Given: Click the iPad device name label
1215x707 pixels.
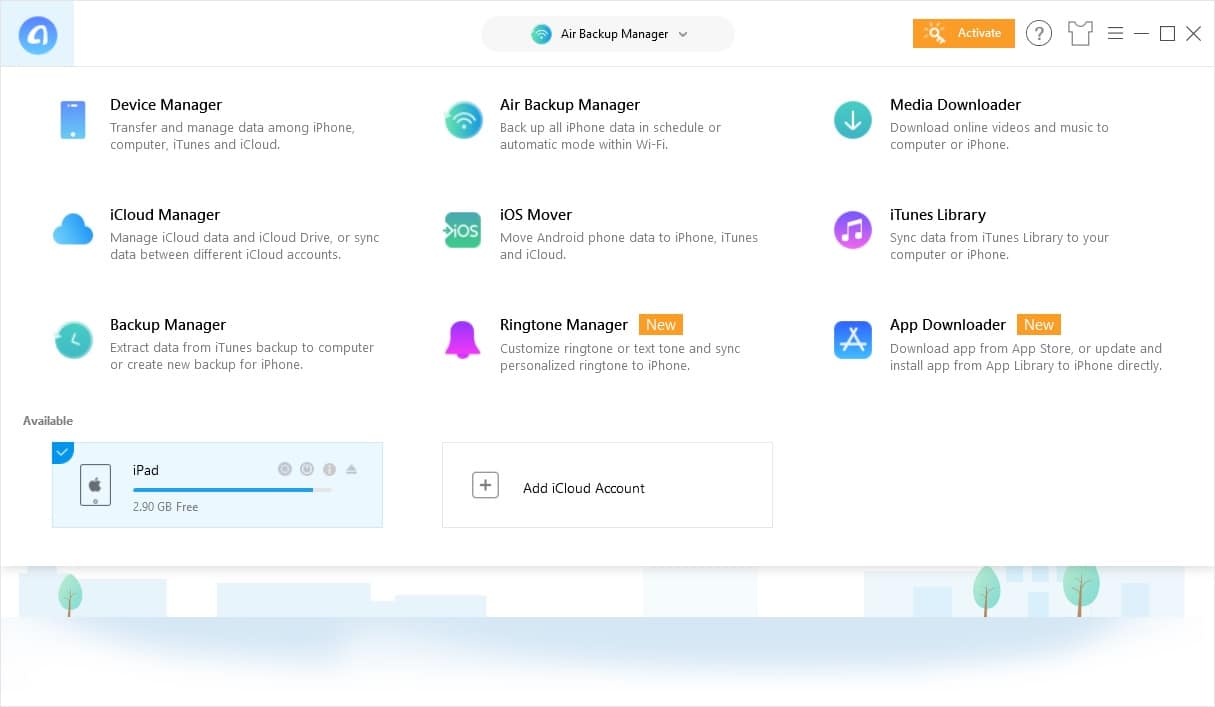Looking at the screenshot, I should point(146,470).
